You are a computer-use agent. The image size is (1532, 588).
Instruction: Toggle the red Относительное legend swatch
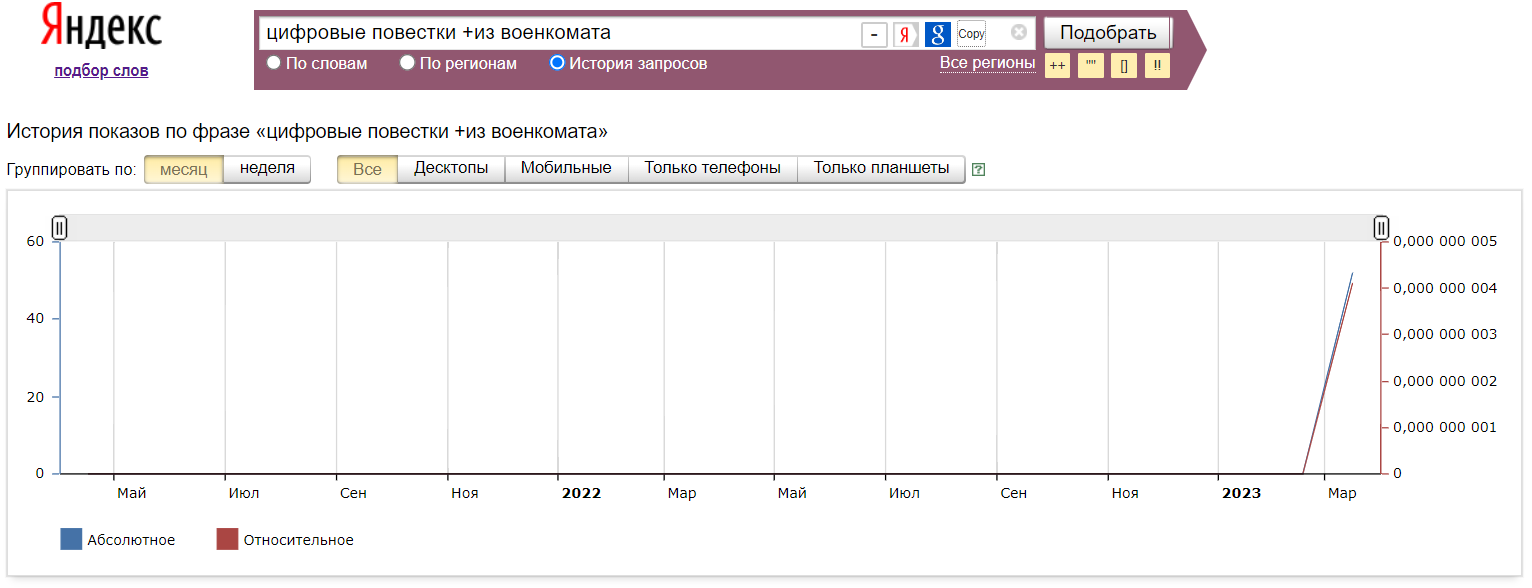pos(227,540)
